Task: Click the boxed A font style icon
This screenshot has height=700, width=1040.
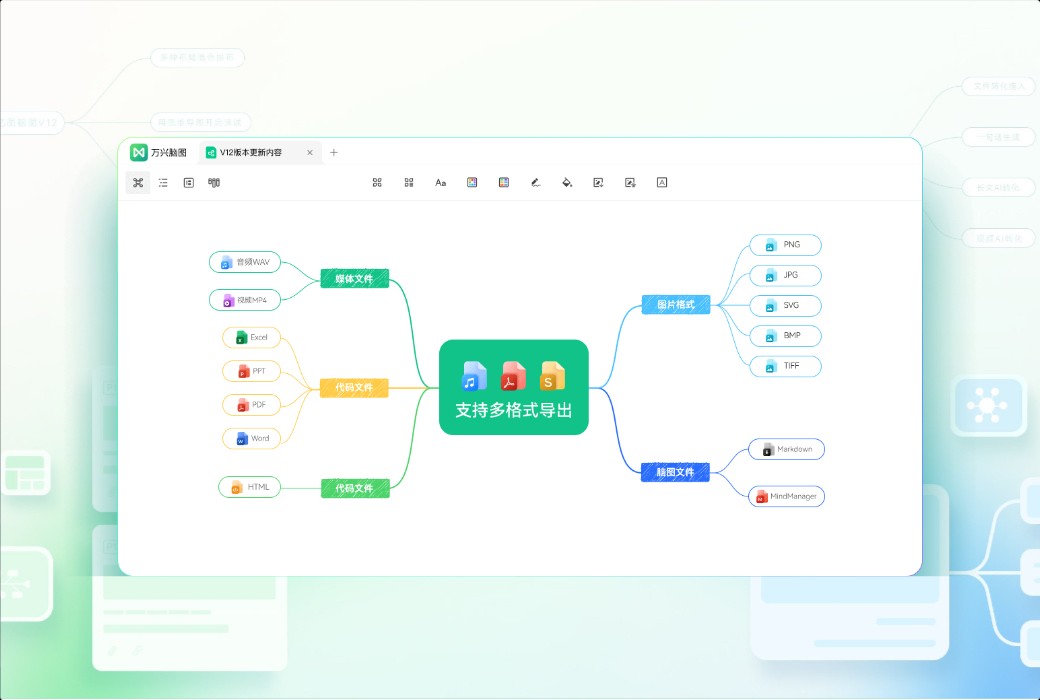Action: [661, 182]
